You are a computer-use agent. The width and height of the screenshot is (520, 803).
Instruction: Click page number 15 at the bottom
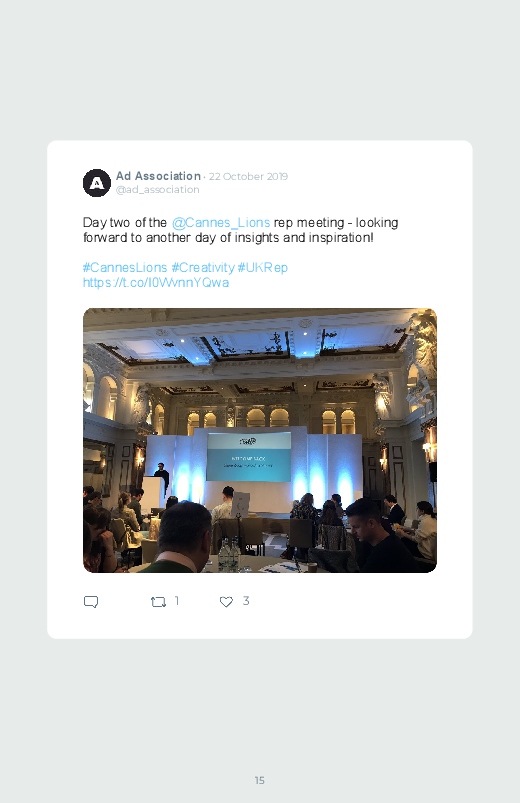[x=260, y=780]
